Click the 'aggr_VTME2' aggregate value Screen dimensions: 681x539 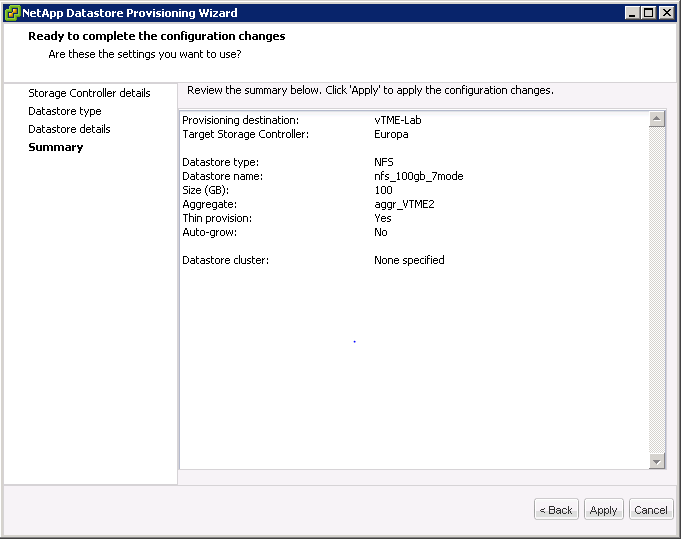pos(404,204)
